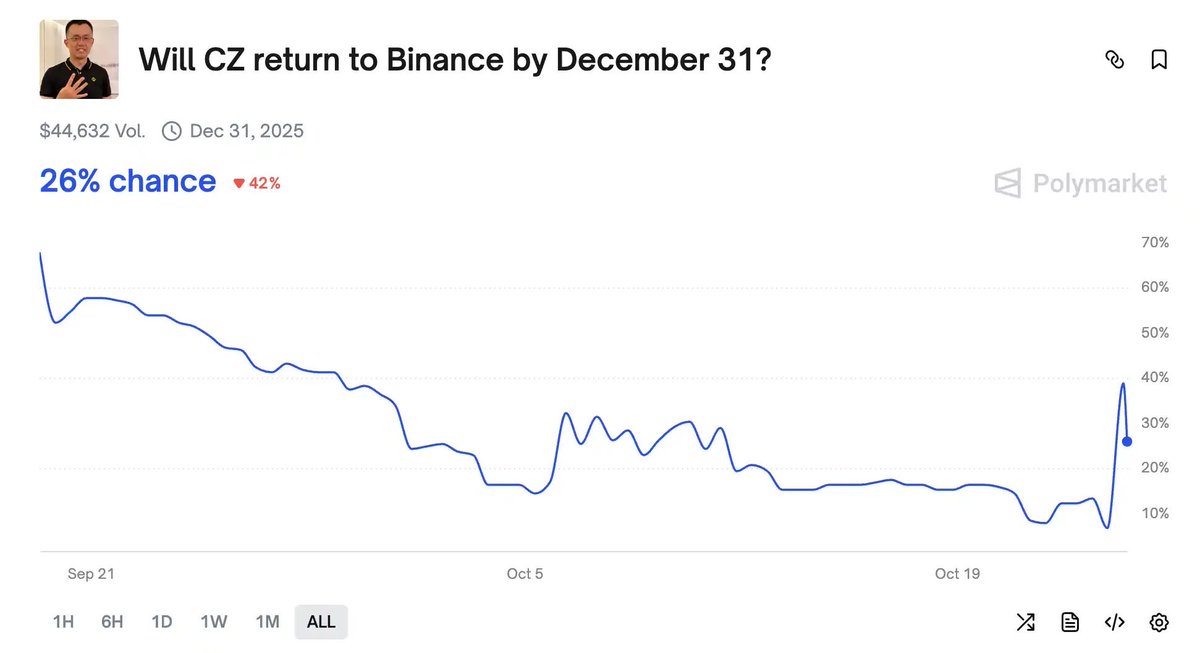Click the Polymarket logo watermark
The height and width of the screenshot is (653, 1200).
coord(1081,184)
